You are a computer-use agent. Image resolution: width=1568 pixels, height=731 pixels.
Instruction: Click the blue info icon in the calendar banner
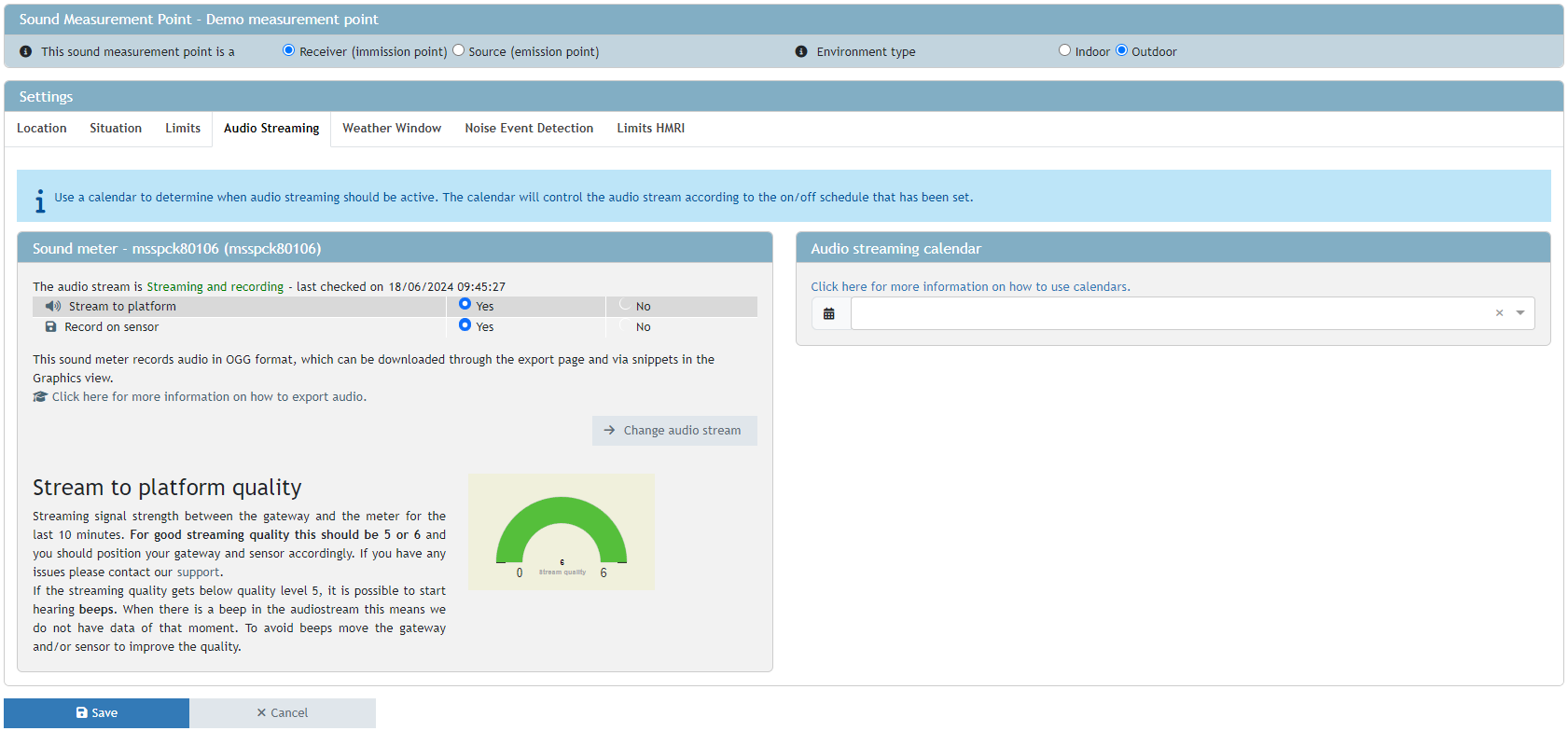click(x=39, y=200)
